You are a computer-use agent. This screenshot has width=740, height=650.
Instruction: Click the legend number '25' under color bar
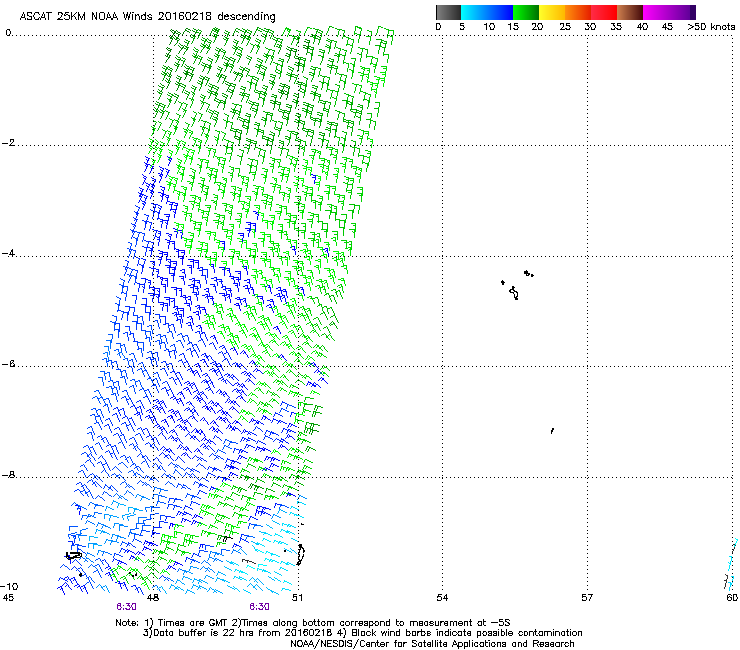coord(565,27)
